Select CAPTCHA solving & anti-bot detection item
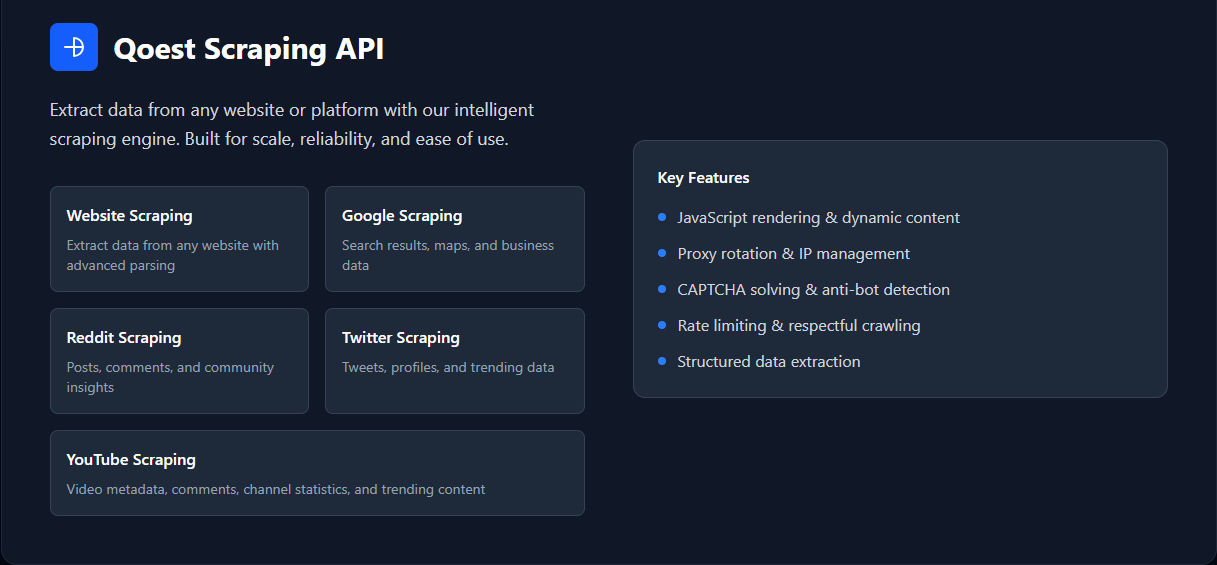 point(813,290)
